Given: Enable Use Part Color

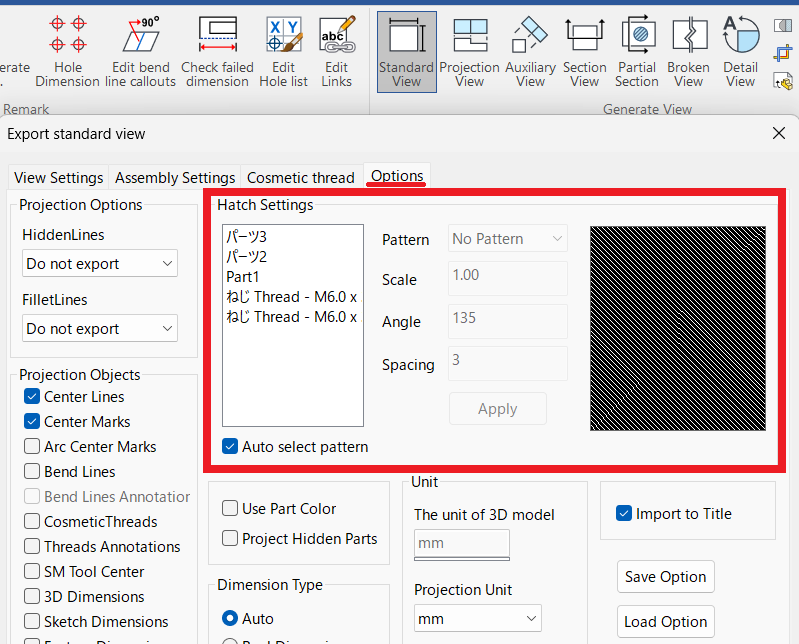Looking at the screenshot, I should pyautogui.click(x=230, y=508).
